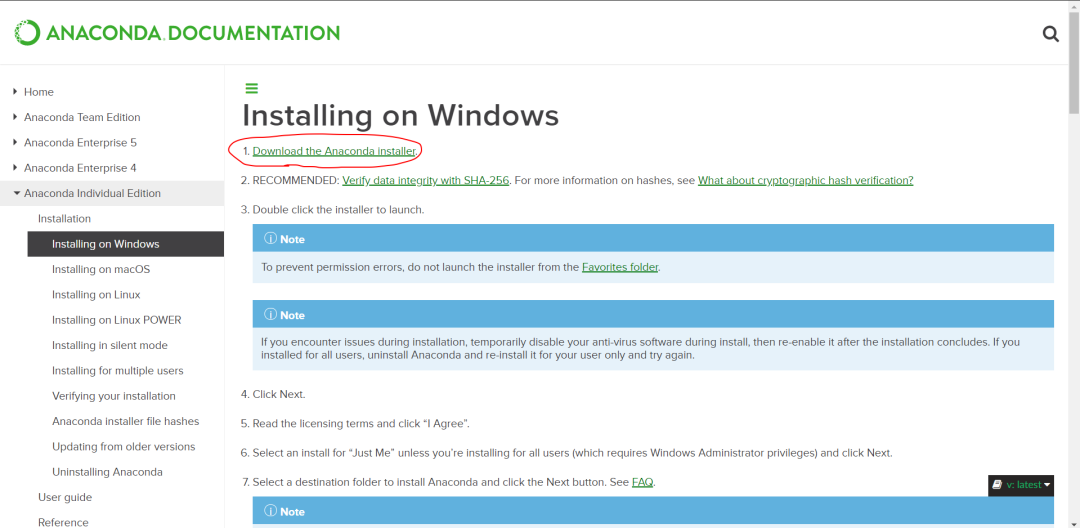Open Installing for multiple users
1080x528 pixels.
(118, 370)
